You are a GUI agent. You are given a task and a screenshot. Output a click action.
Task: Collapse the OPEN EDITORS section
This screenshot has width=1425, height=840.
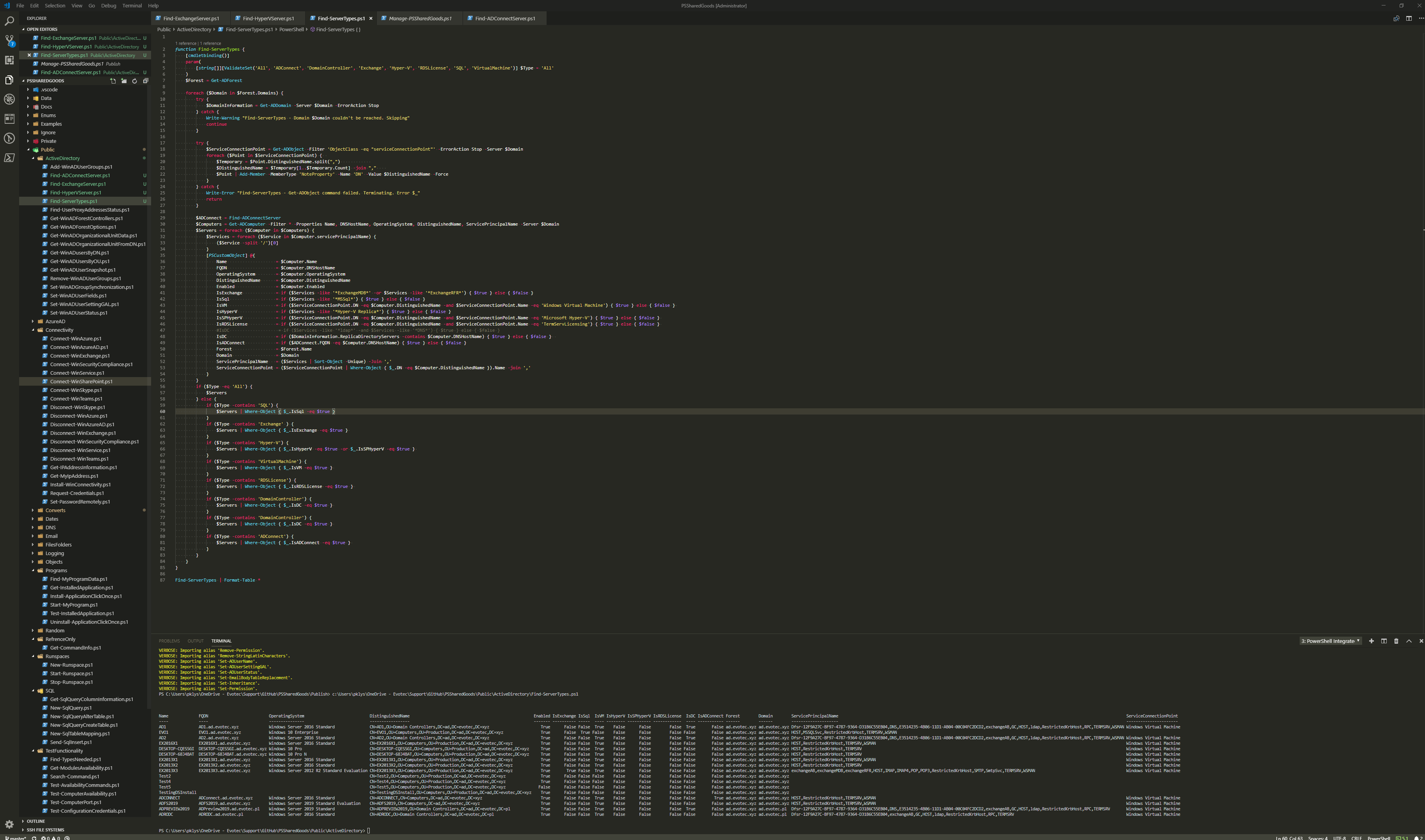[41, 29]
